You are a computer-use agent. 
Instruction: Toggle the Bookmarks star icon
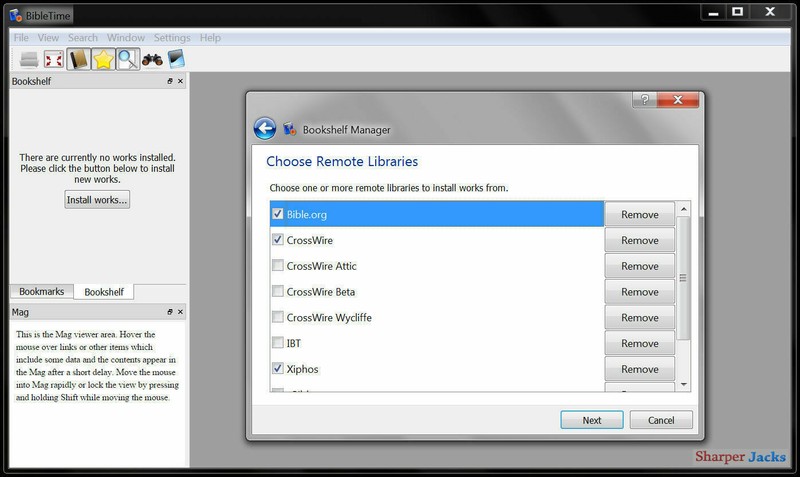click(x=103, y=60)
